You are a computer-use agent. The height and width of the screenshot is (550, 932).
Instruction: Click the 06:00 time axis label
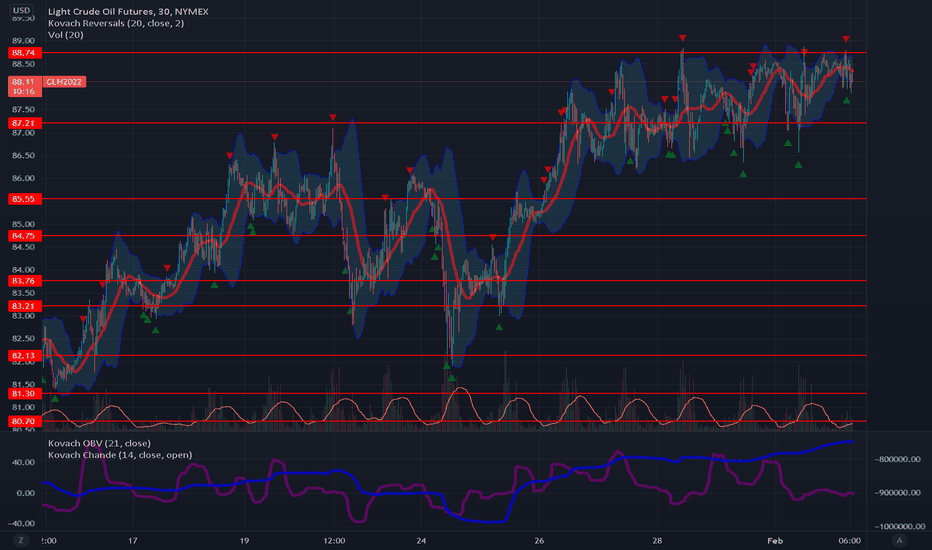pyautogui.click(x=849, y=540)
